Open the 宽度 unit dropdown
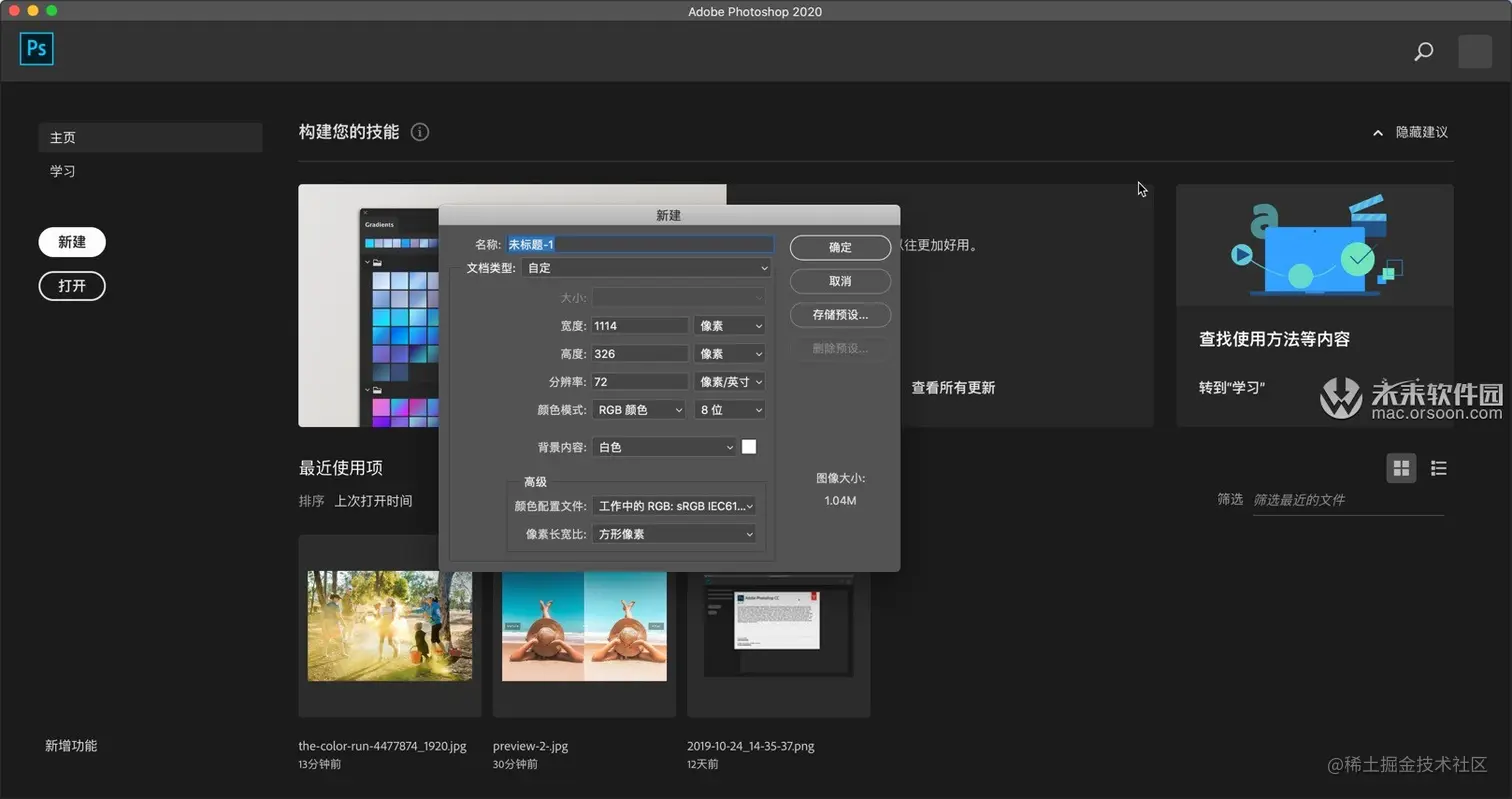 pos(730,326)
